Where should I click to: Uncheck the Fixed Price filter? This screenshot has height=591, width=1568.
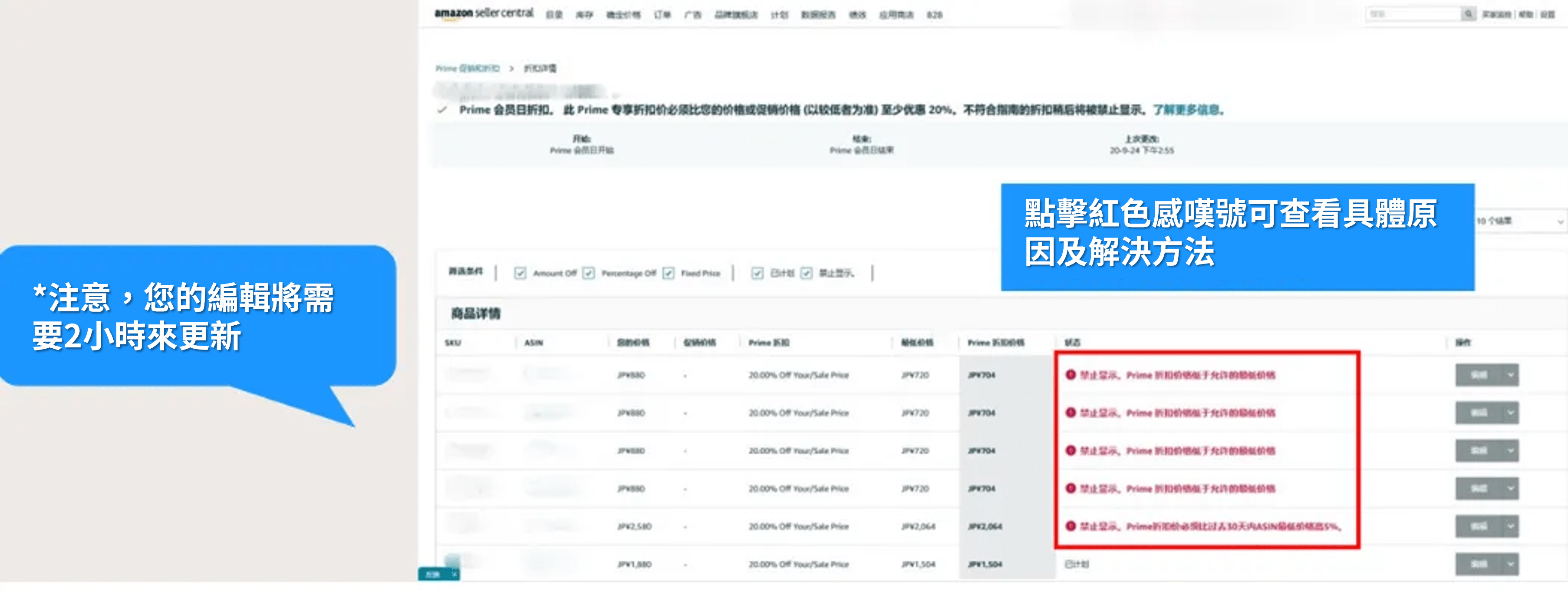coord(669,273)
